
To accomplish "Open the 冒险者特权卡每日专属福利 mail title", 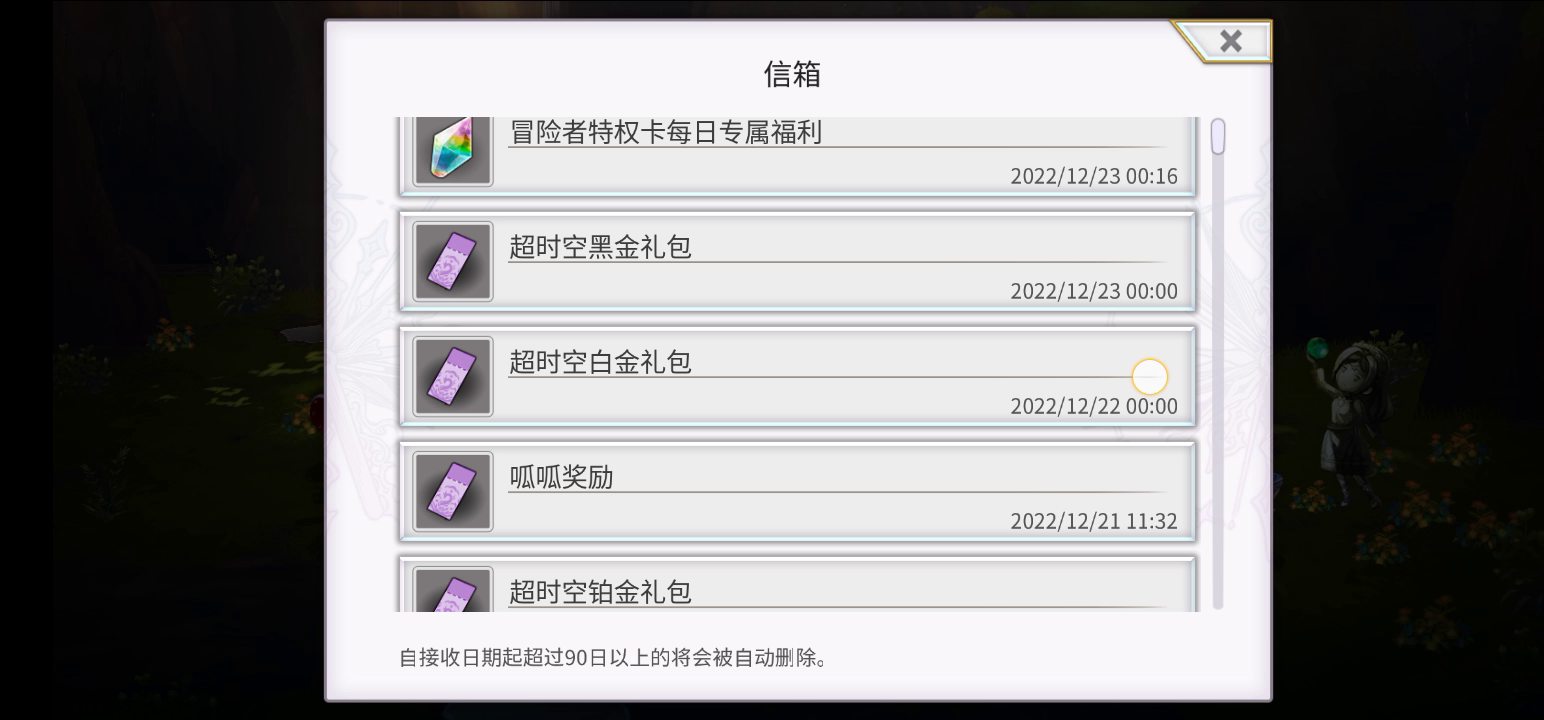I will pos(666,132).
